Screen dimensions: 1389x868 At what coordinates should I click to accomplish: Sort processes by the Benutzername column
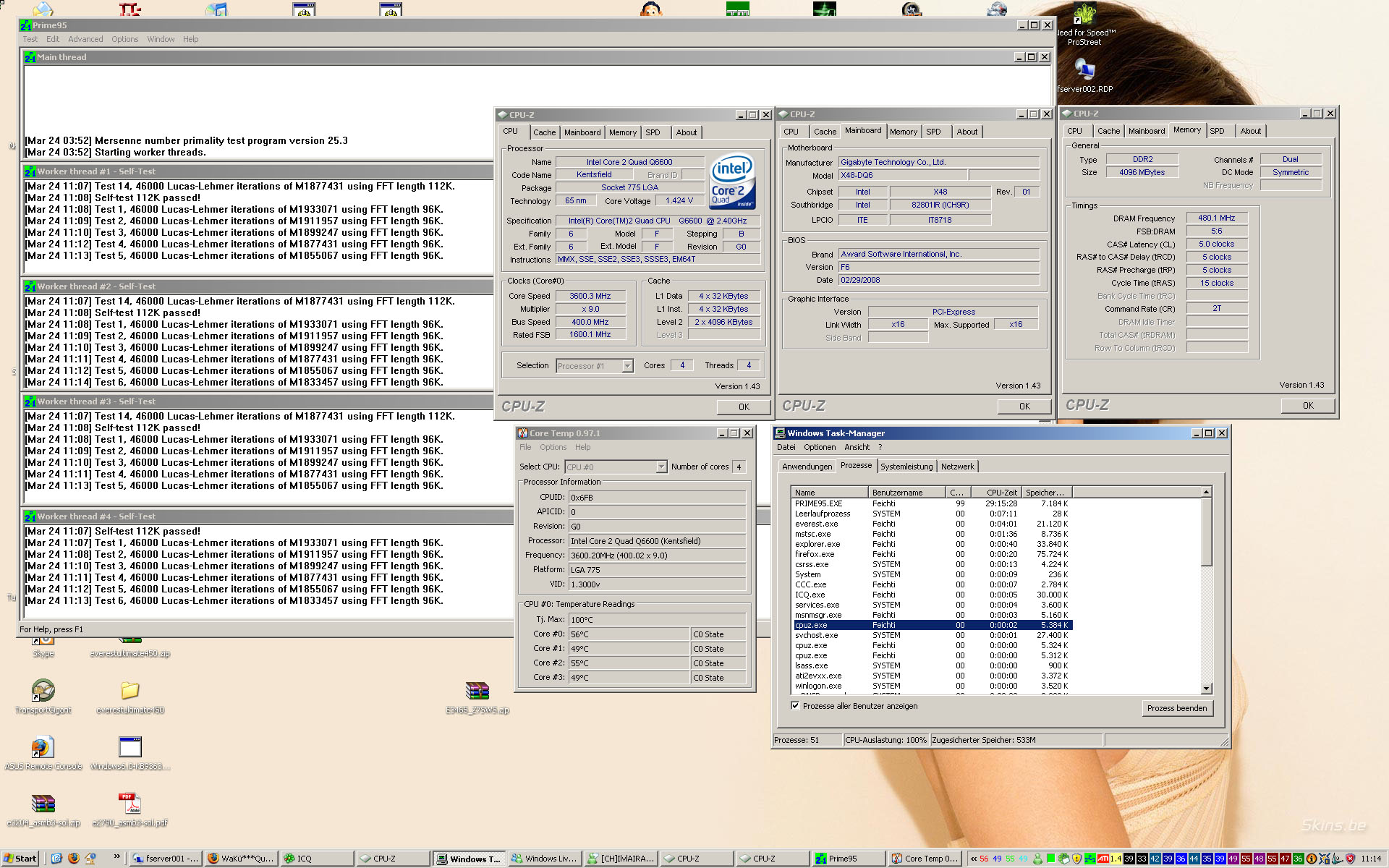907,493
